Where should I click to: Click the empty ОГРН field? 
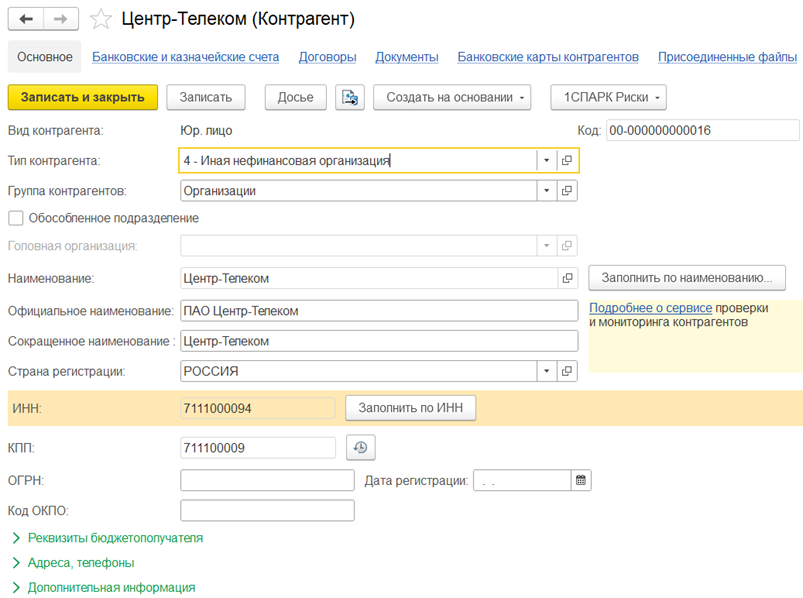[267, 480]
